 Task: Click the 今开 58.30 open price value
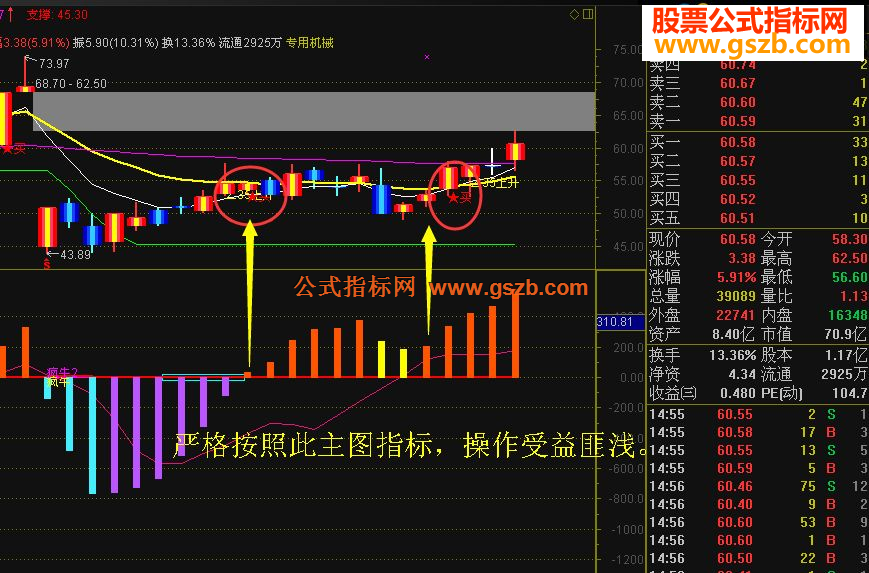pyautogui.click(x=850, y=239)
